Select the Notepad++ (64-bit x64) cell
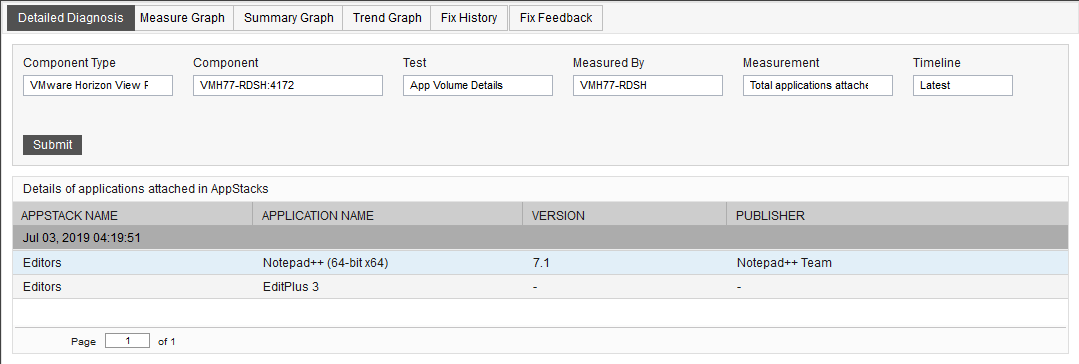 coord(325,263)
